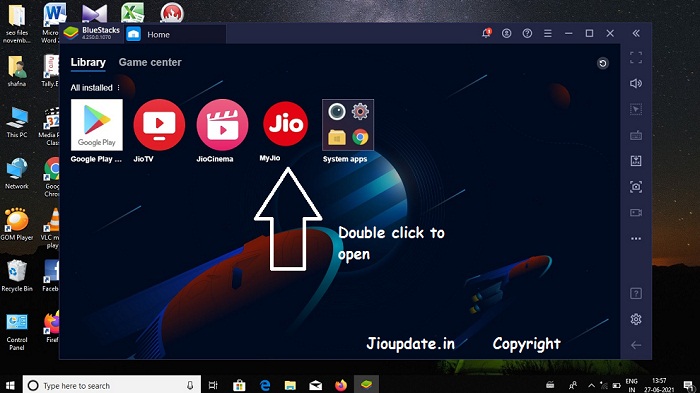Select the This PC desktop icon
Screen dimensions: 700x393
(x=17, y=121)
